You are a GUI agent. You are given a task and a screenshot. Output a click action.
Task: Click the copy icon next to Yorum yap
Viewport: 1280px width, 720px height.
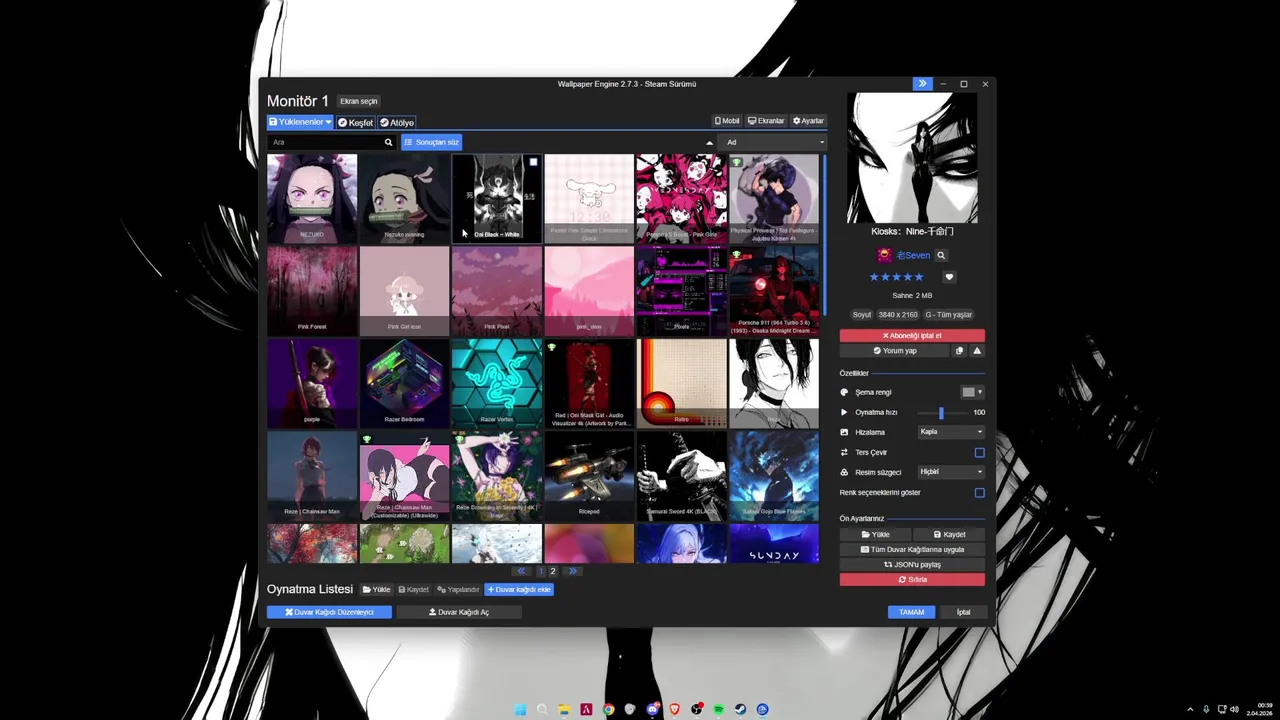coord(959,351)
